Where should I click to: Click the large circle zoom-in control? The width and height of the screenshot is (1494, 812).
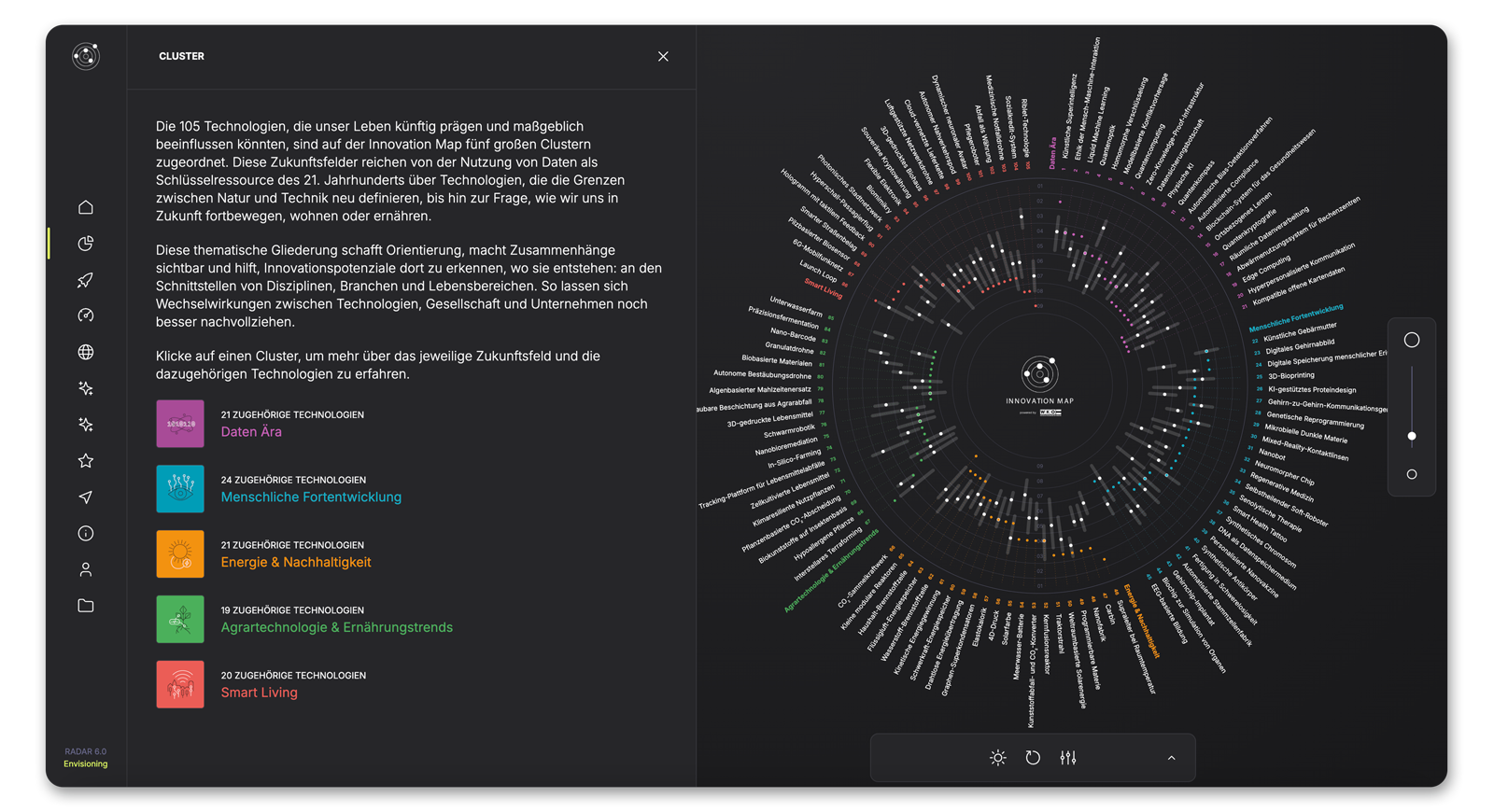click(1412, 340)
